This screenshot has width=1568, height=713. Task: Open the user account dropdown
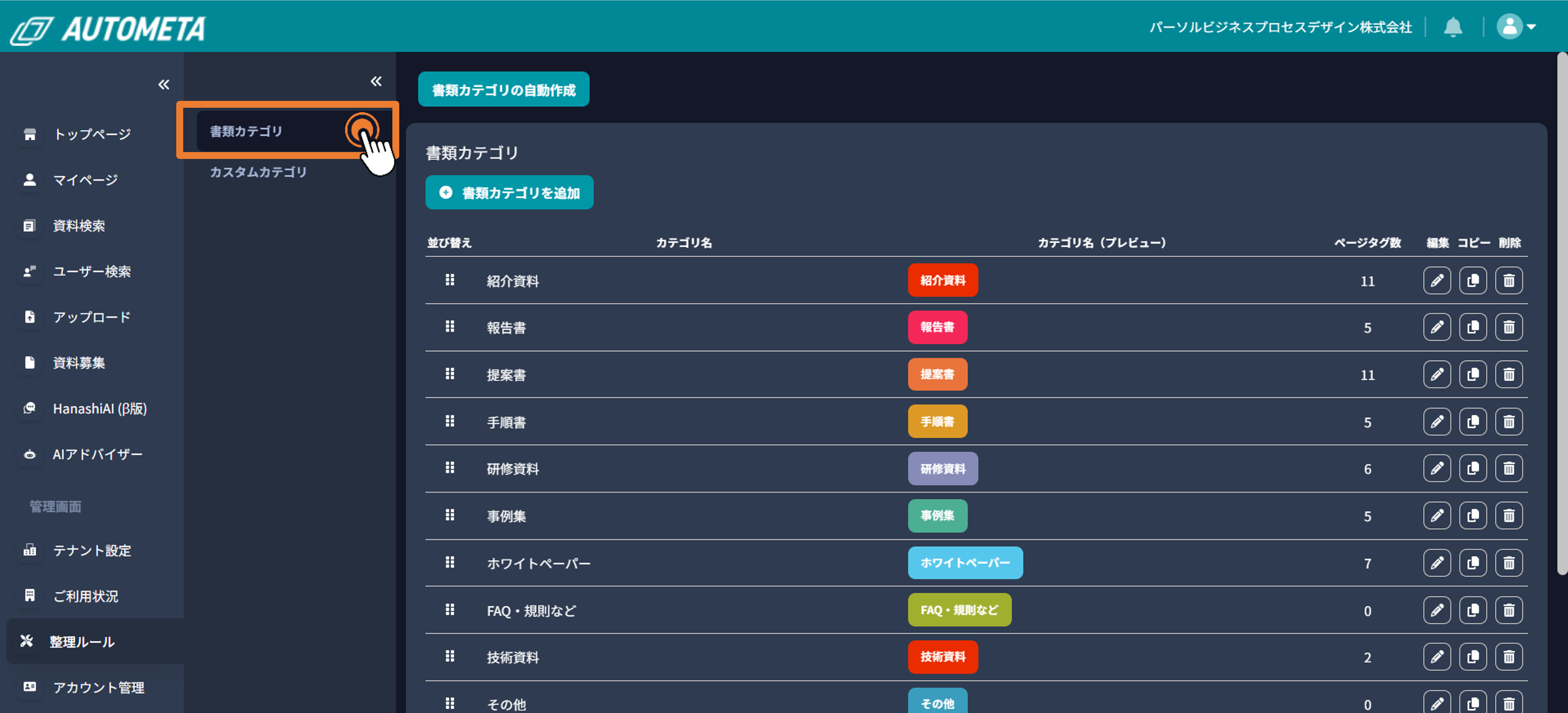1516,27
